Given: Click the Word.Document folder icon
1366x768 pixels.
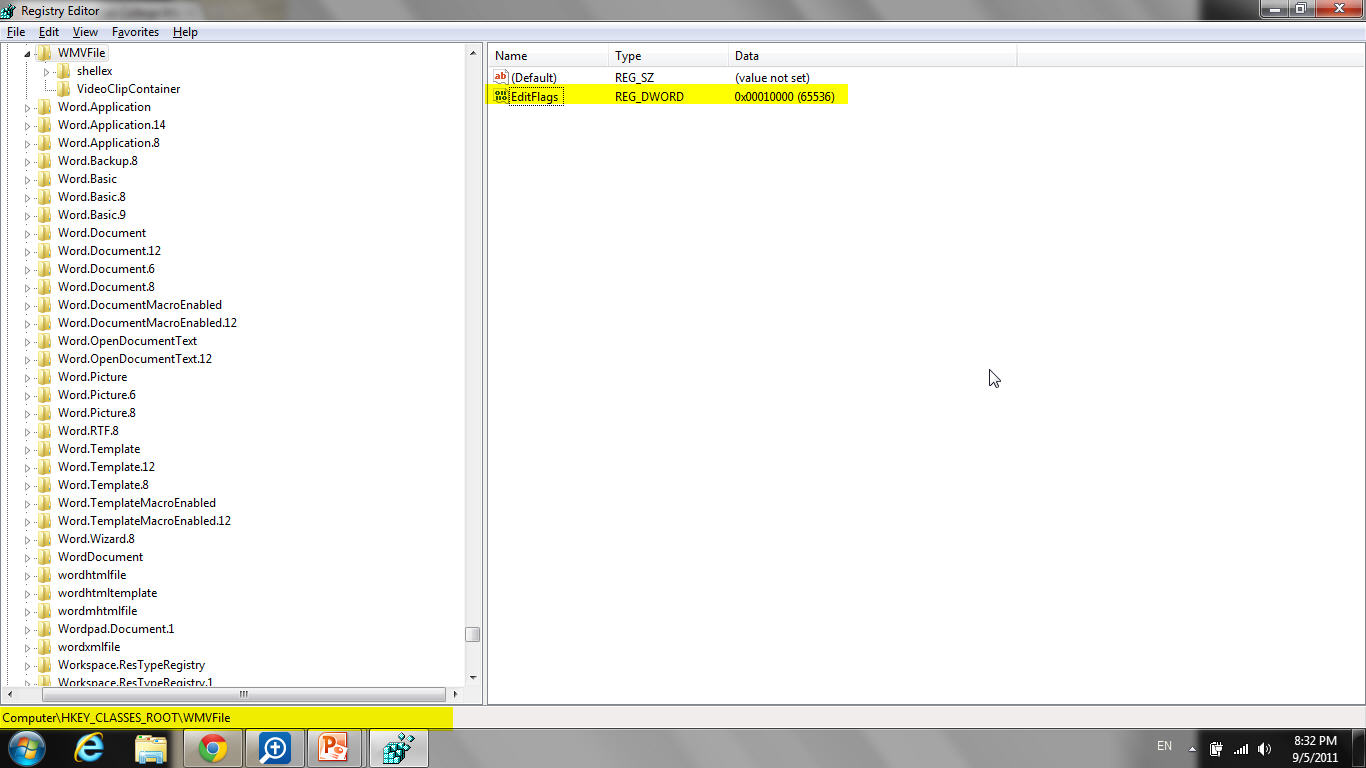Looking at the screenshot, I should pos(44,232).
